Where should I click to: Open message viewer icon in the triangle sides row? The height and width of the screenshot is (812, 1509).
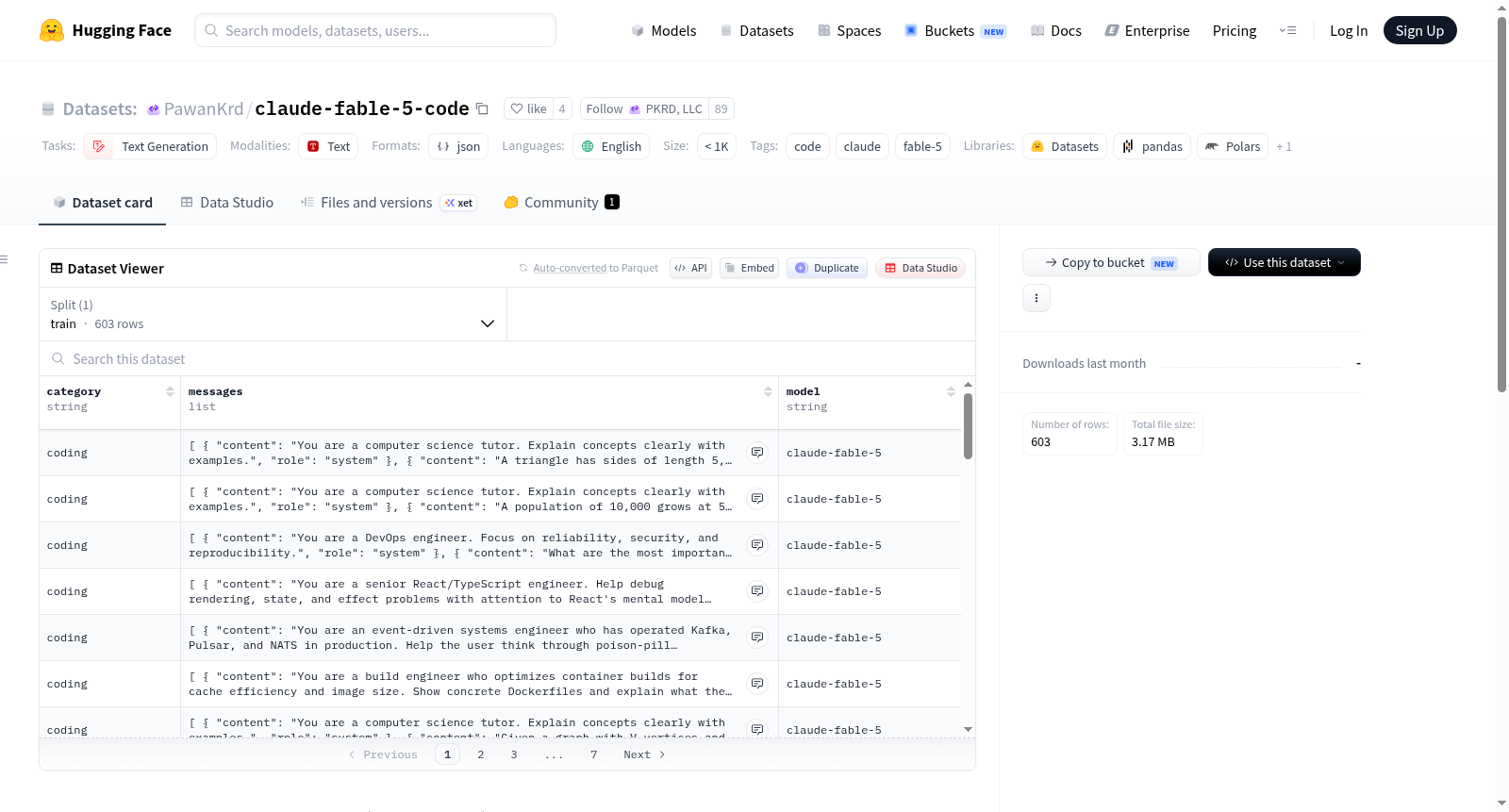(x=757, y=453)
